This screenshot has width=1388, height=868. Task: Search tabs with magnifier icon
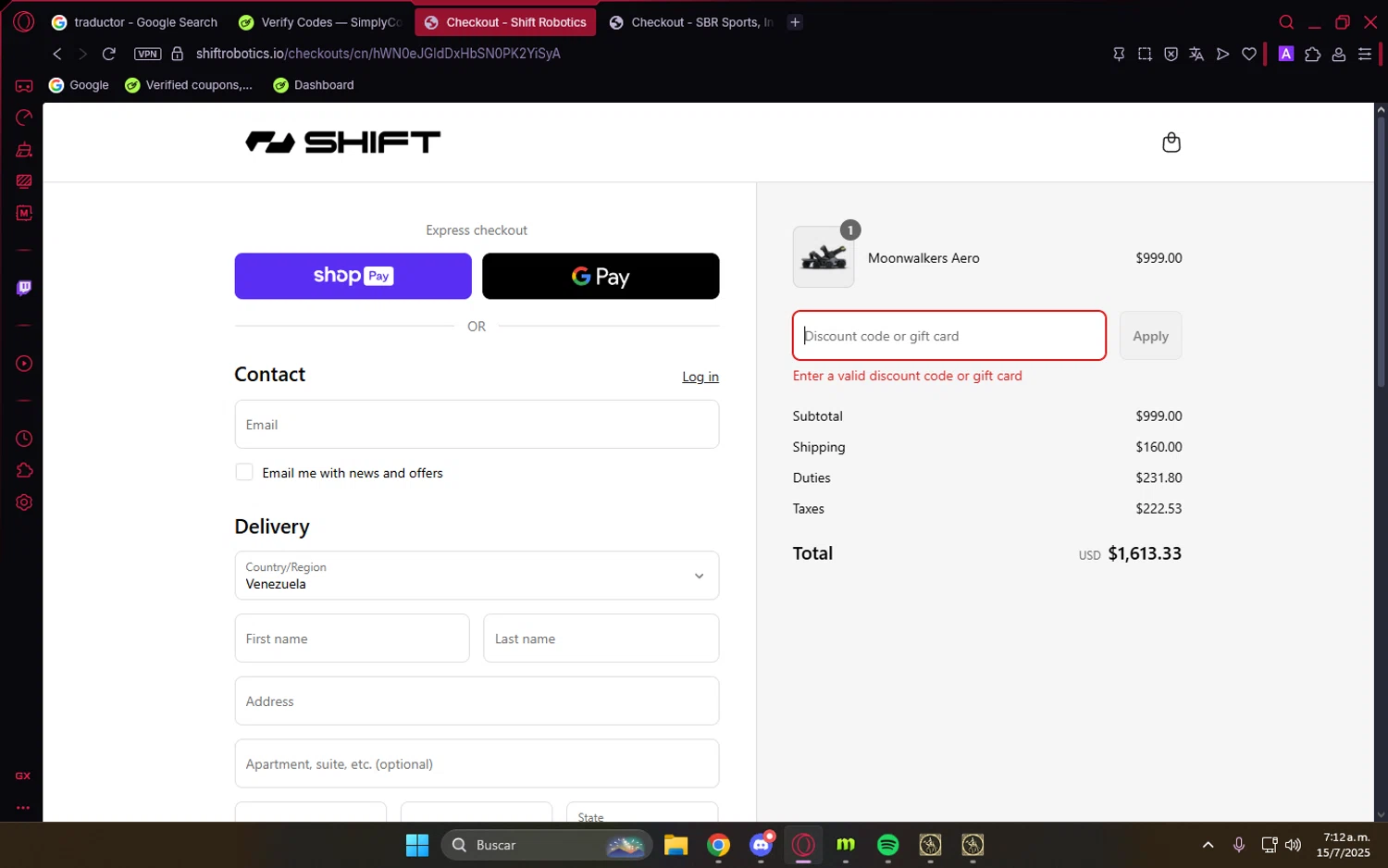click(1286, 22)
